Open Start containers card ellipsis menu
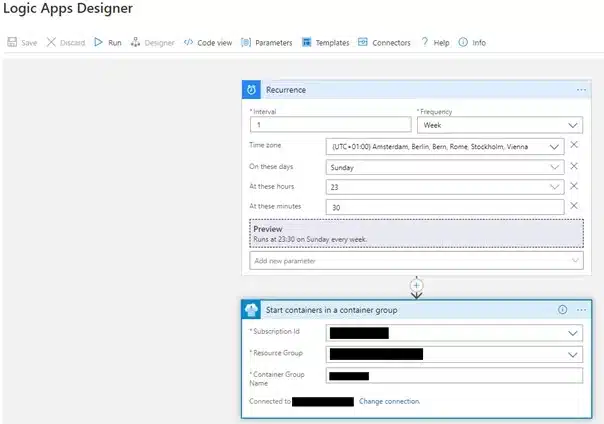This screenshot has height=424, width=604. [581, 310]
